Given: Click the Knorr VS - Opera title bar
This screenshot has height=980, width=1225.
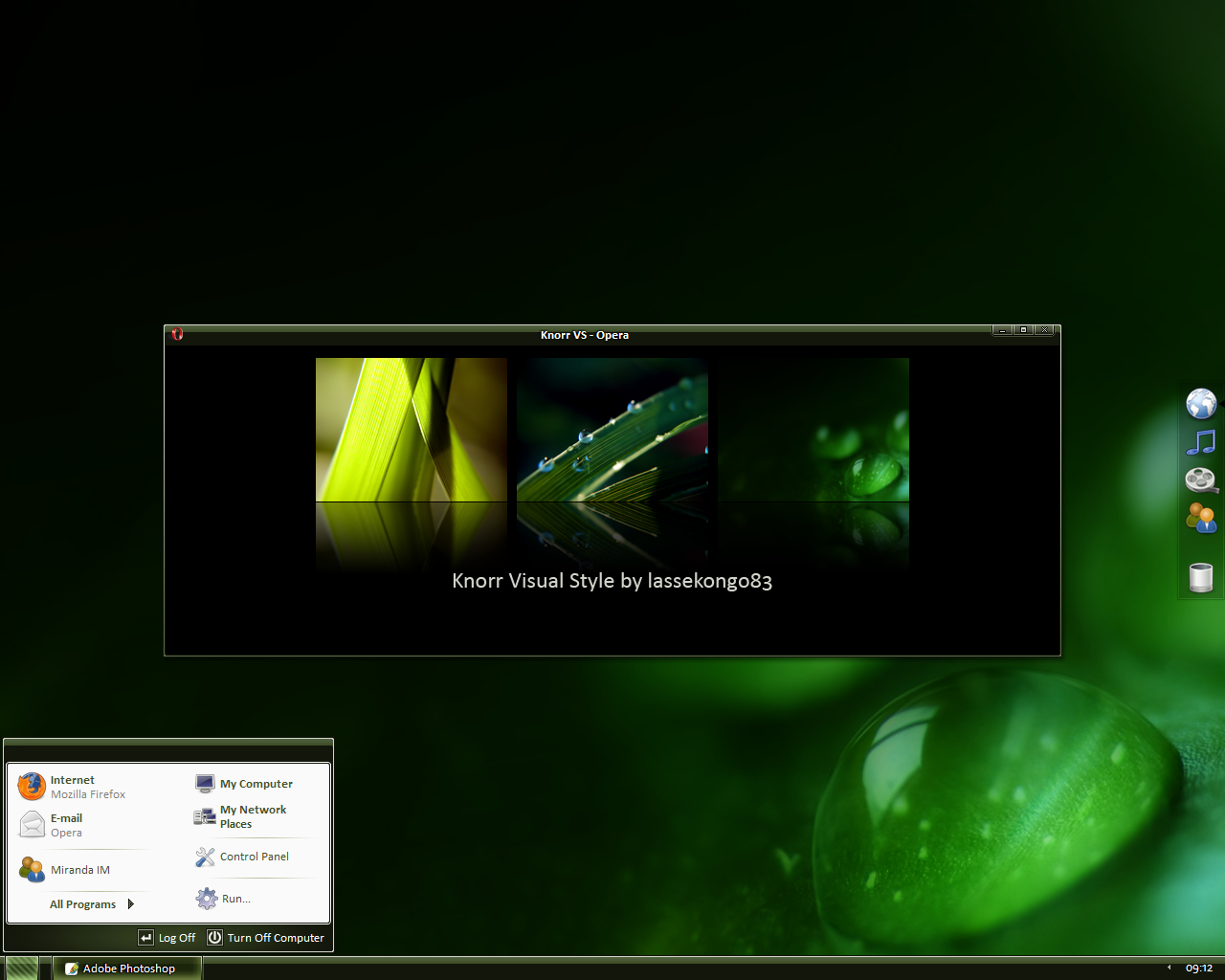Looking at the screenshot, I should pos(585,335).
